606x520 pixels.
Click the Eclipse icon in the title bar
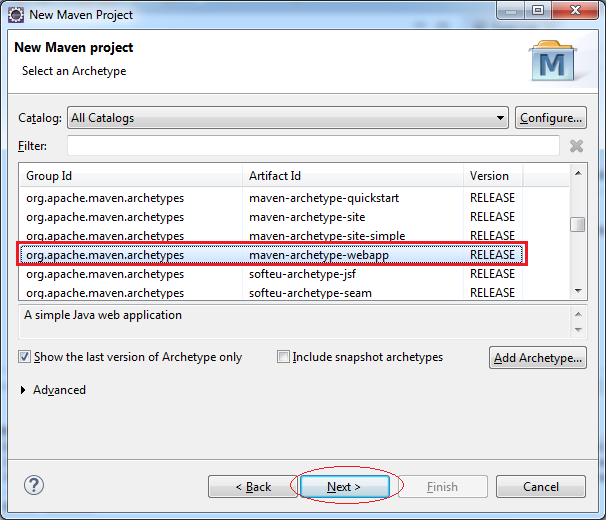click(x=16, y=15)
